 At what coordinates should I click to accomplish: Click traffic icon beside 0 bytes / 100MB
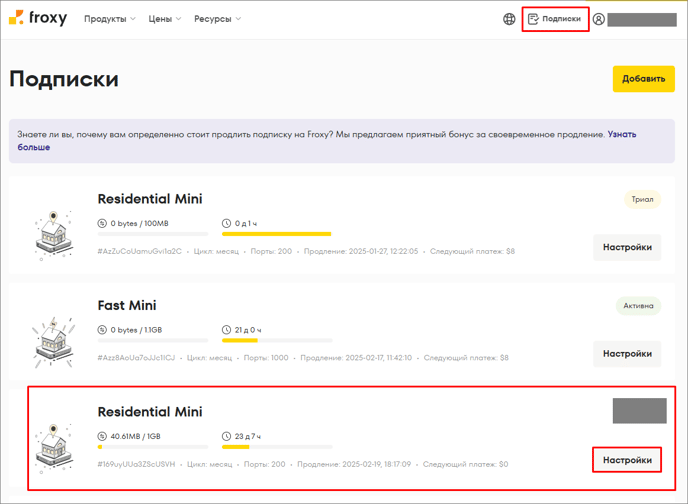pos(102,223)
